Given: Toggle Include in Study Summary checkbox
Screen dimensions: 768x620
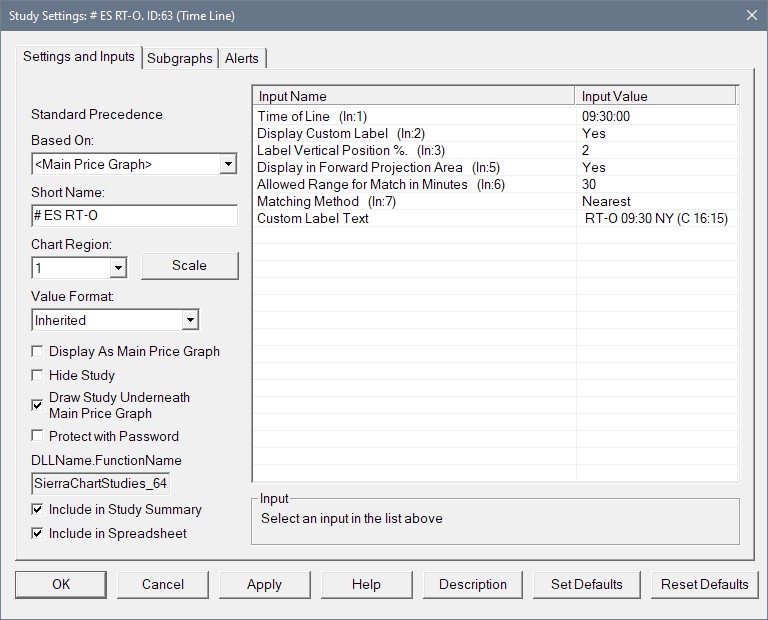Looking at the screenshot, I should (x=38, y=509).
